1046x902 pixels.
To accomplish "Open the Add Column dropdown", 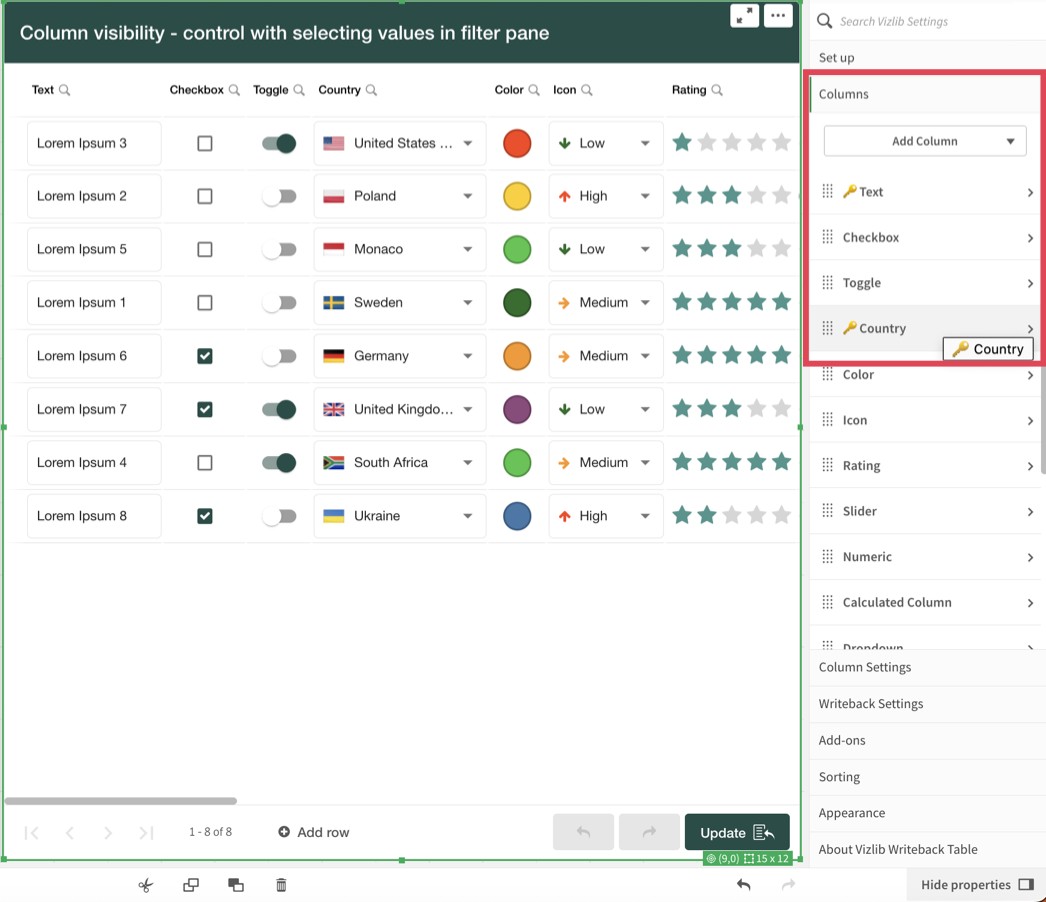I will (924, 141).
